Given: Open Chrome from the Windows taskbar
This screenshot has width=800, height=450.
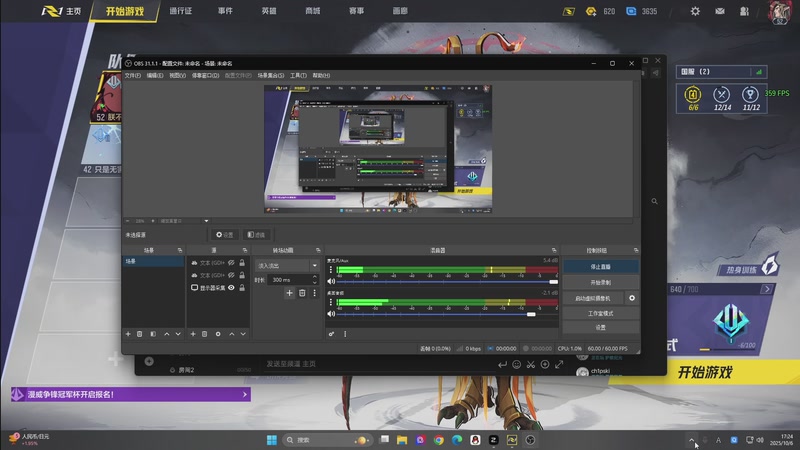Looking at the screenshot, I should (439, 440).
